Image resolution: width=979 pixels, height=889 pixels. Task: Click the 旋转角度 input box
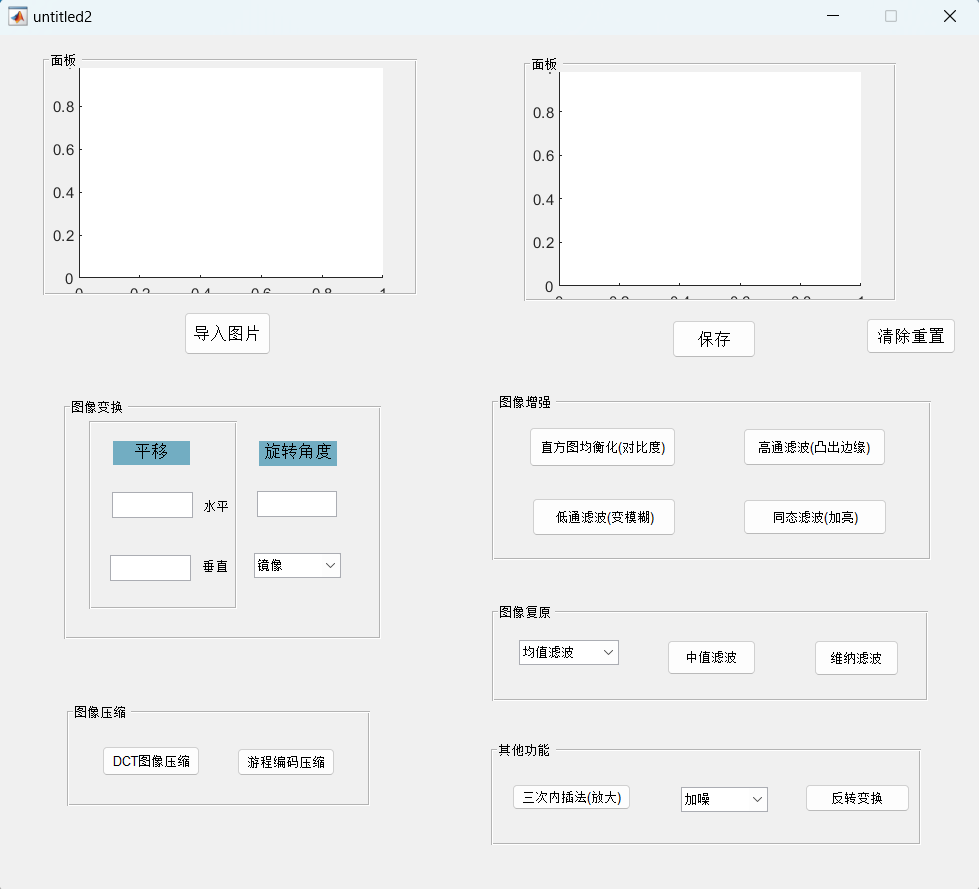(x=297, y=504)
